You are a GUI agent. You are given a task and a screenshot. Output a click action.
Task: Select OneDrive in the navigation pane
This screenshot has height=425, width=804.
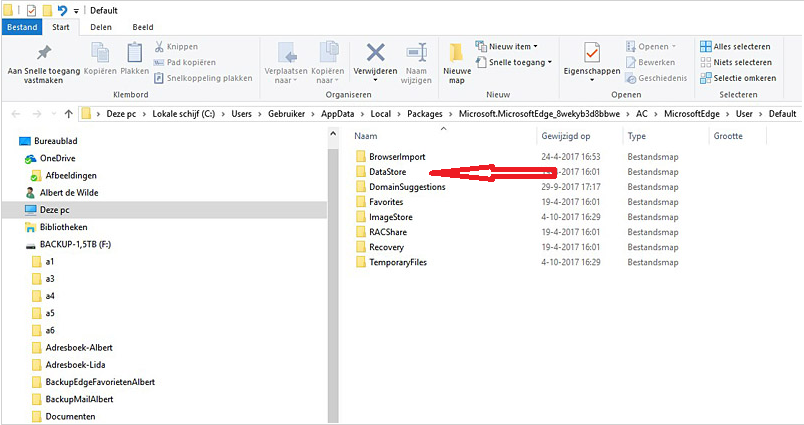click(57, 158)
